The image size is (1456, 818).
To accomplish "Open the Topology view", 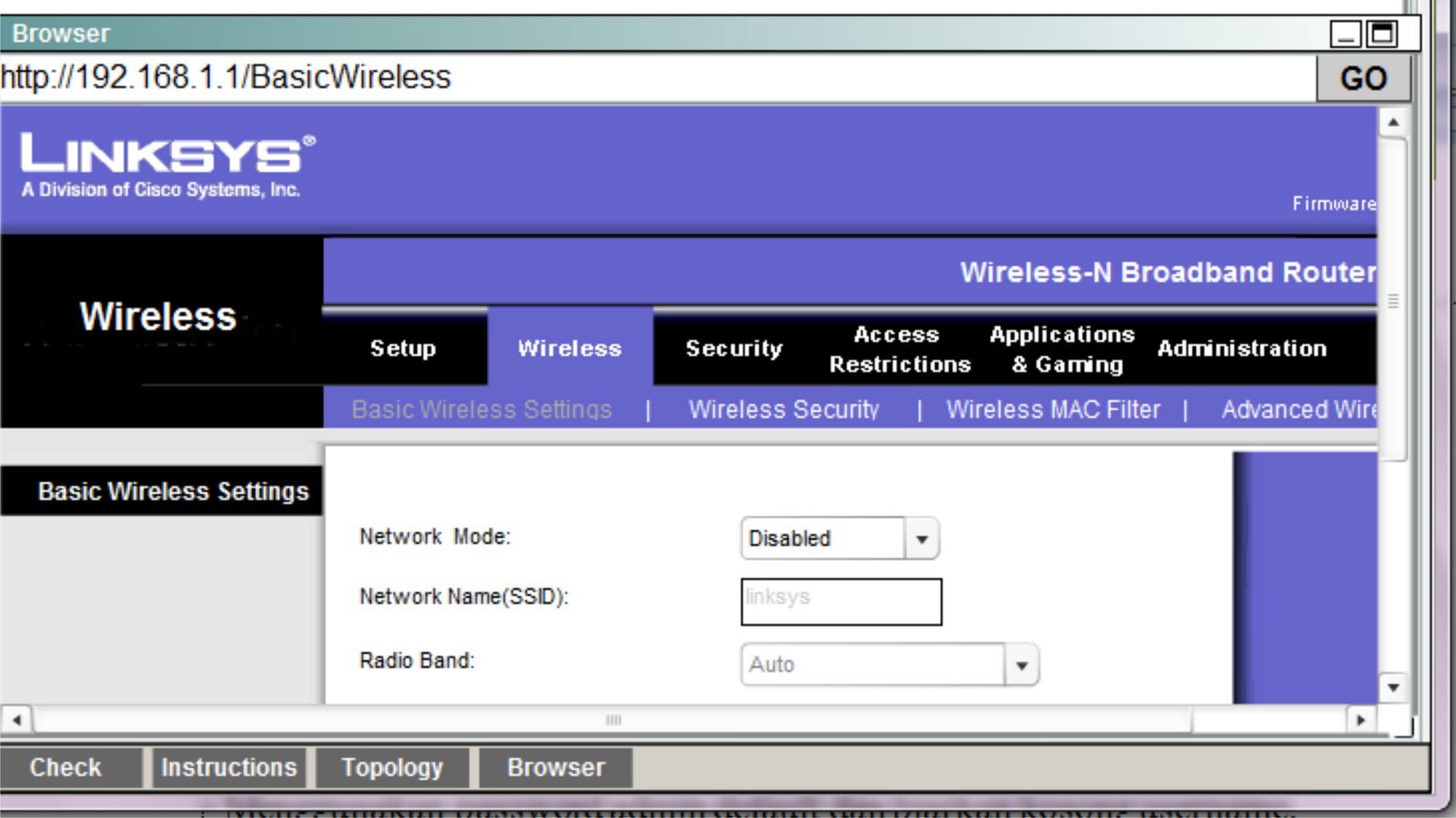I will [x=392, y=767].
